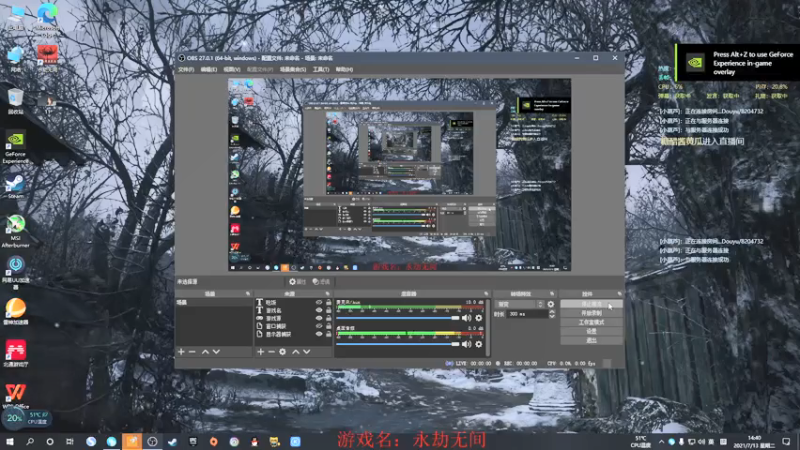The height and width of the screenshot is (450, 800).
Task: Open the MSI Afterburner desktop shortcut
Action: 15,231
